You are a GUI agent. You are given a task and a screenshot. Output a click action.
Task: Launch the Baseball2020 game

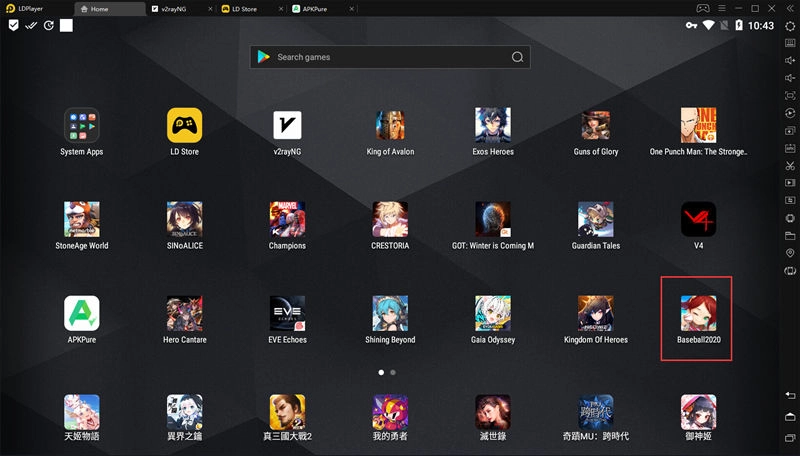point(697,314)
